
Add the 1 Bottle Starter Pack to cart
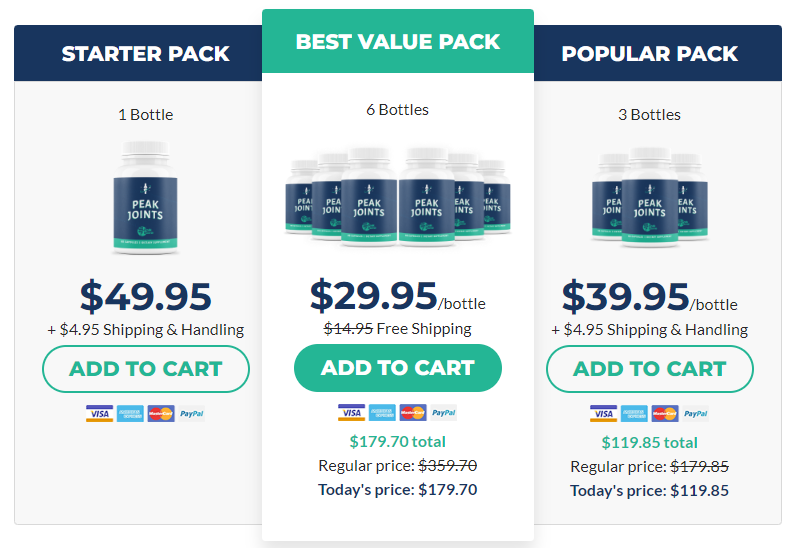(146, 369)
